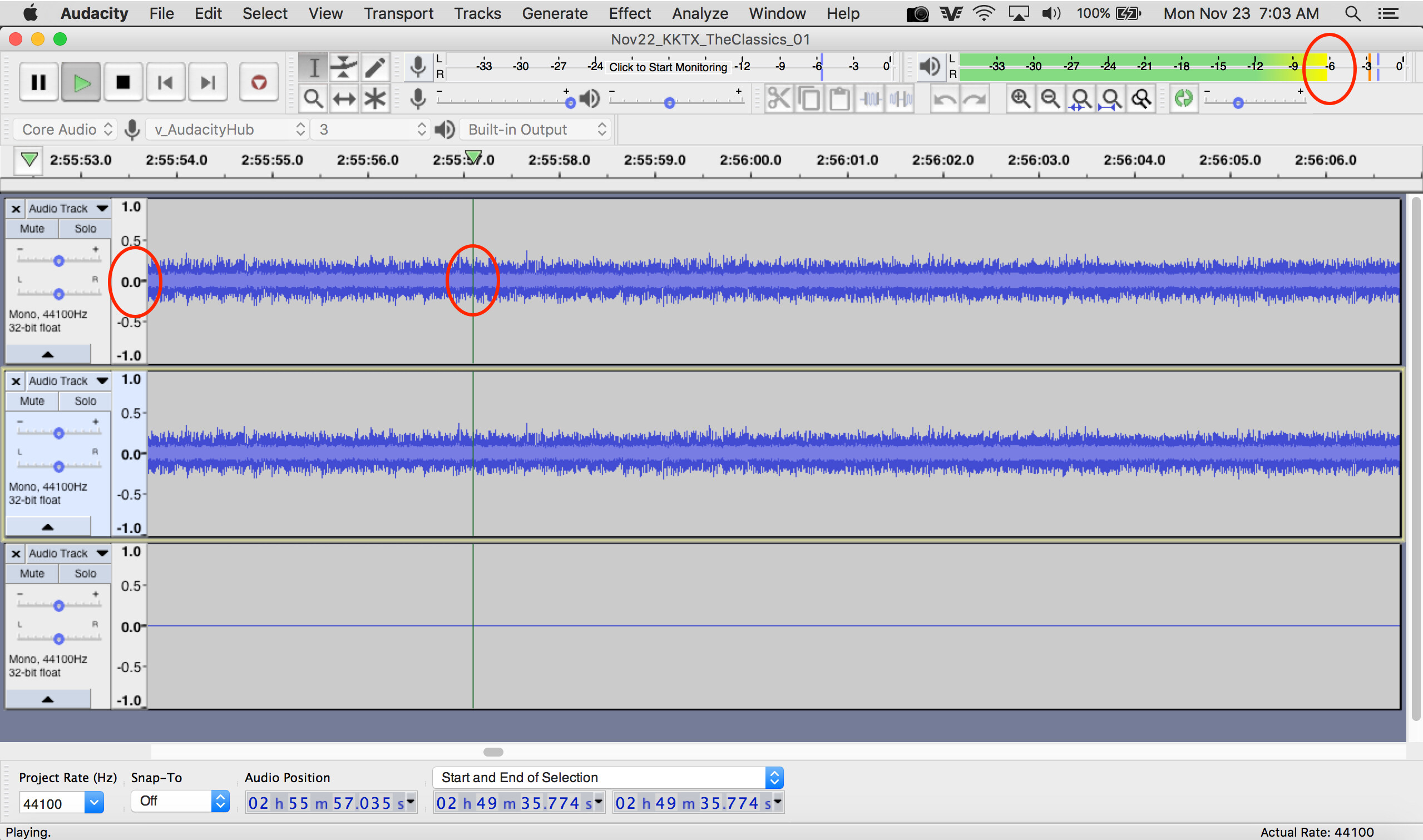1423x840 pixels.
Task: Close the first Audio Track with X
Action: point(16,209)
